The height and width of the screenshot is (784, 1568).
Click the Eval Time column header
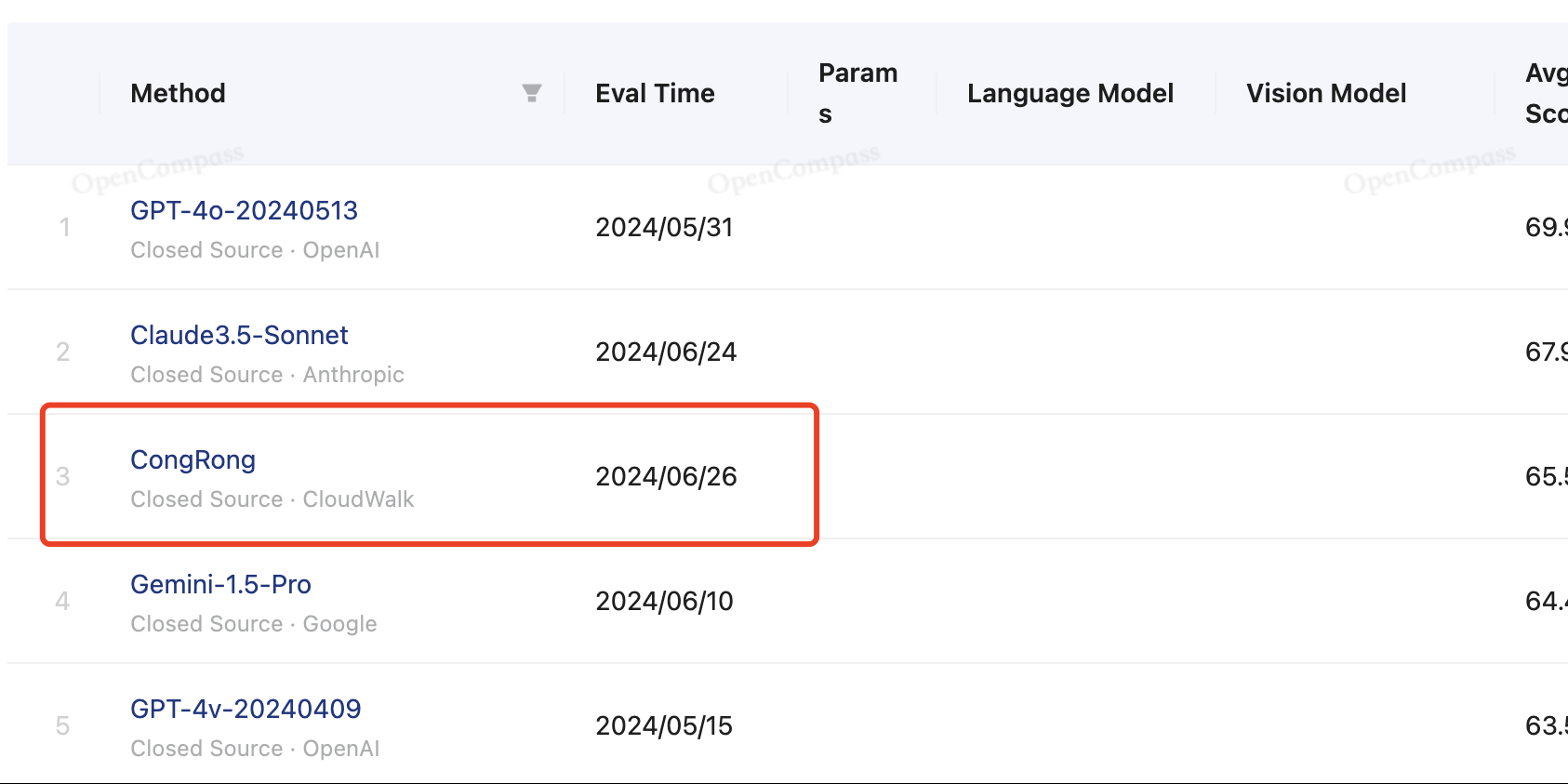655,94
